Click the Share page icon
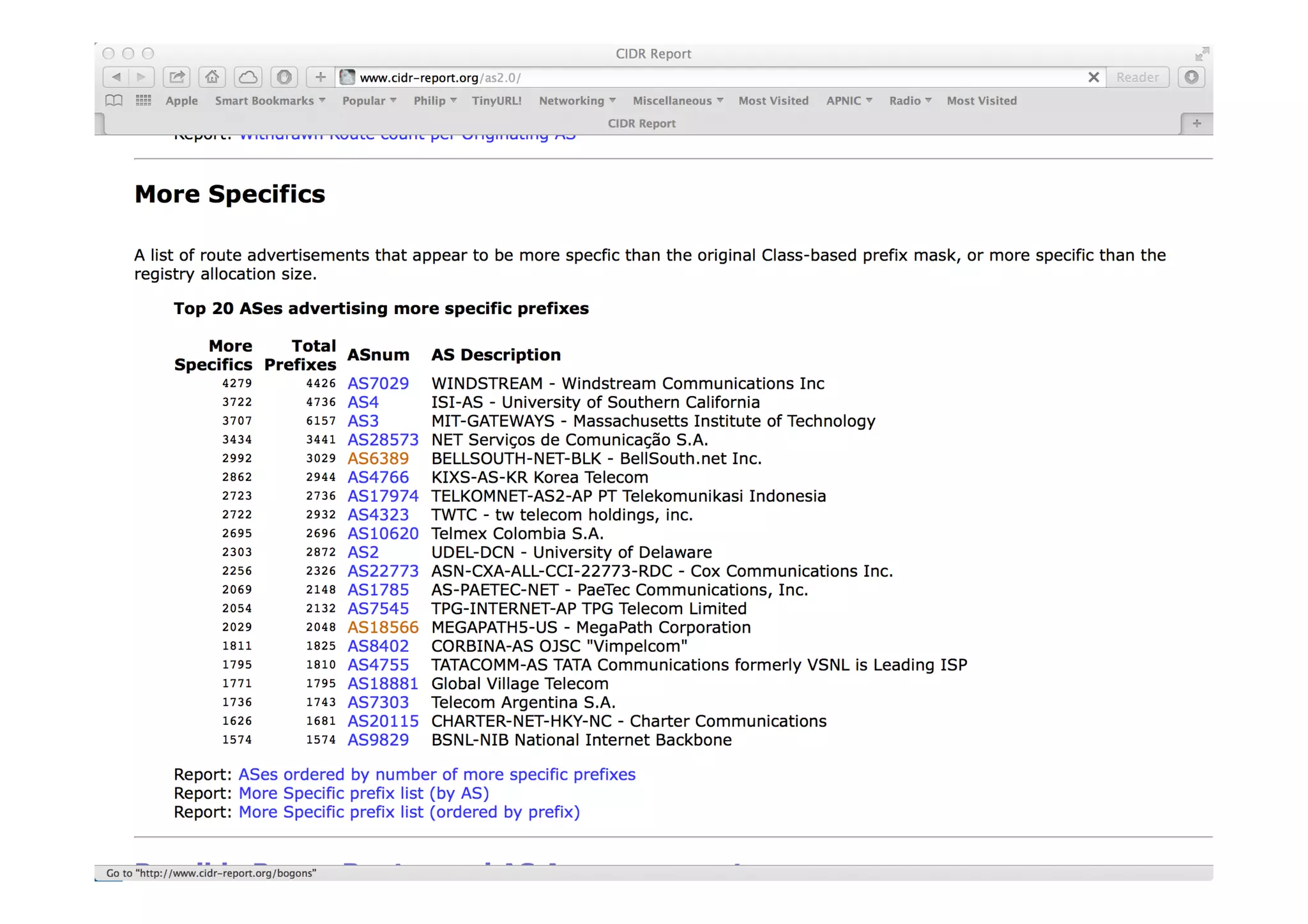 click(x=177, y=77)
